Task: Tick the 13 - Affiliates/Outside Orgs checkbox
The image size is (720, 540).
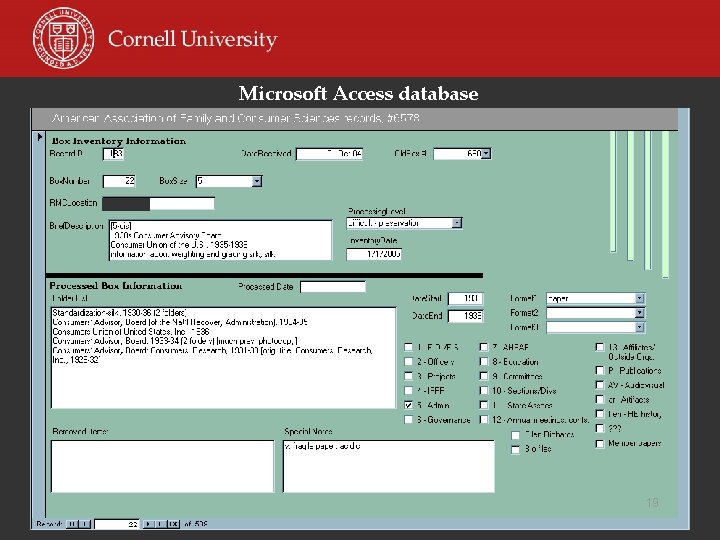Action: [600, 347]
